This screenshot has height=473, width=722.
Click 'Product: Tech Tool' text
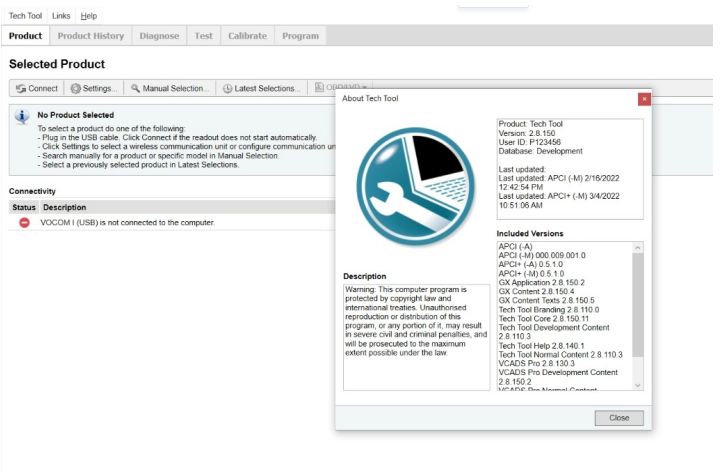click(x=530, y=124)
